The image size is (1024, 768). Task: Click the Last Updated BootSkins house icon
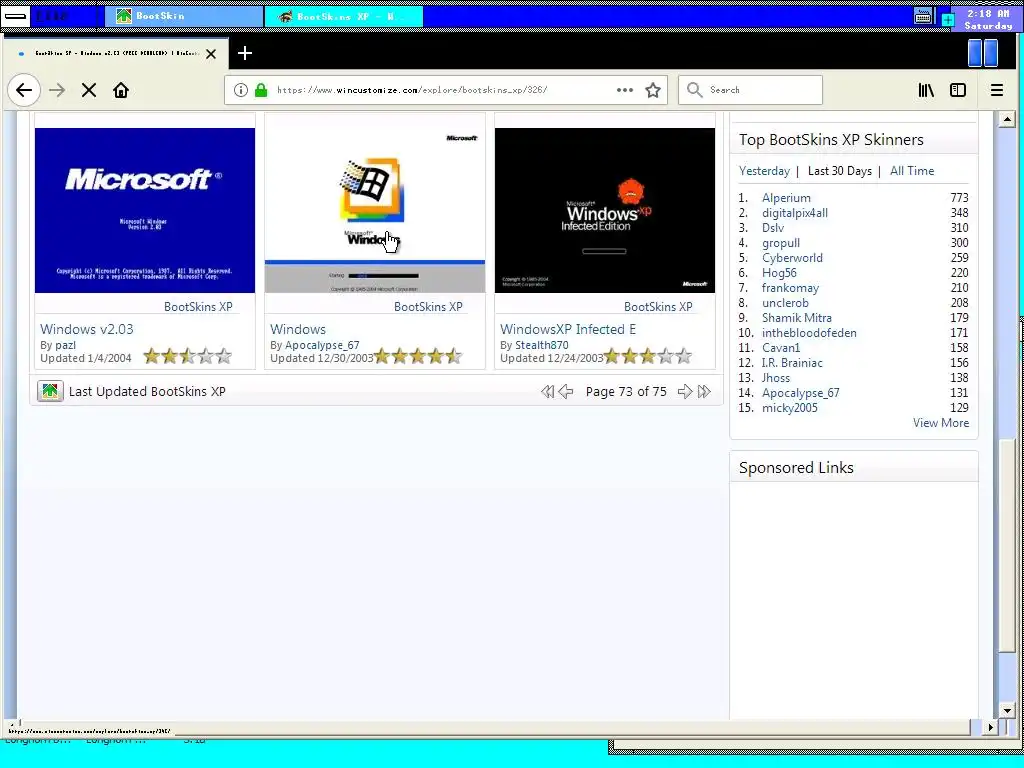50,391
